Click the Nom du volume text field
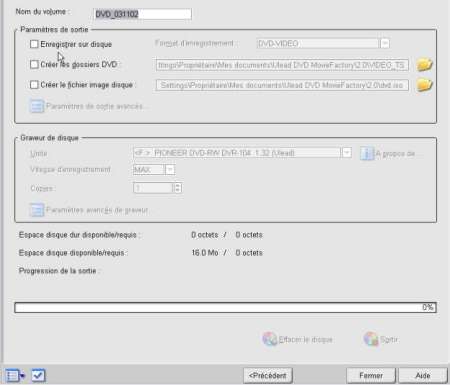The image size is (450, 385). [x=143, y=14]
